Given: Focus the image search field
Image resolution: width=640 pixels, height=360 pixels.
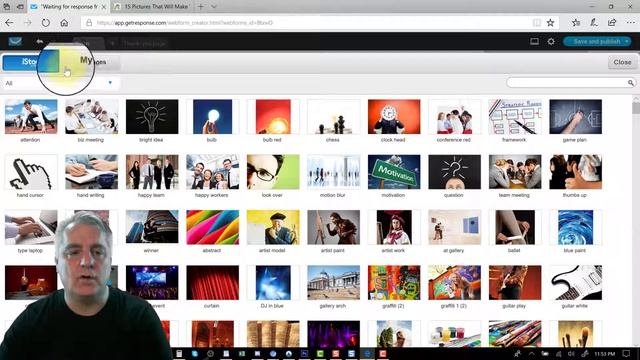Looking at the screenshot, I should (x=567, y=83).
